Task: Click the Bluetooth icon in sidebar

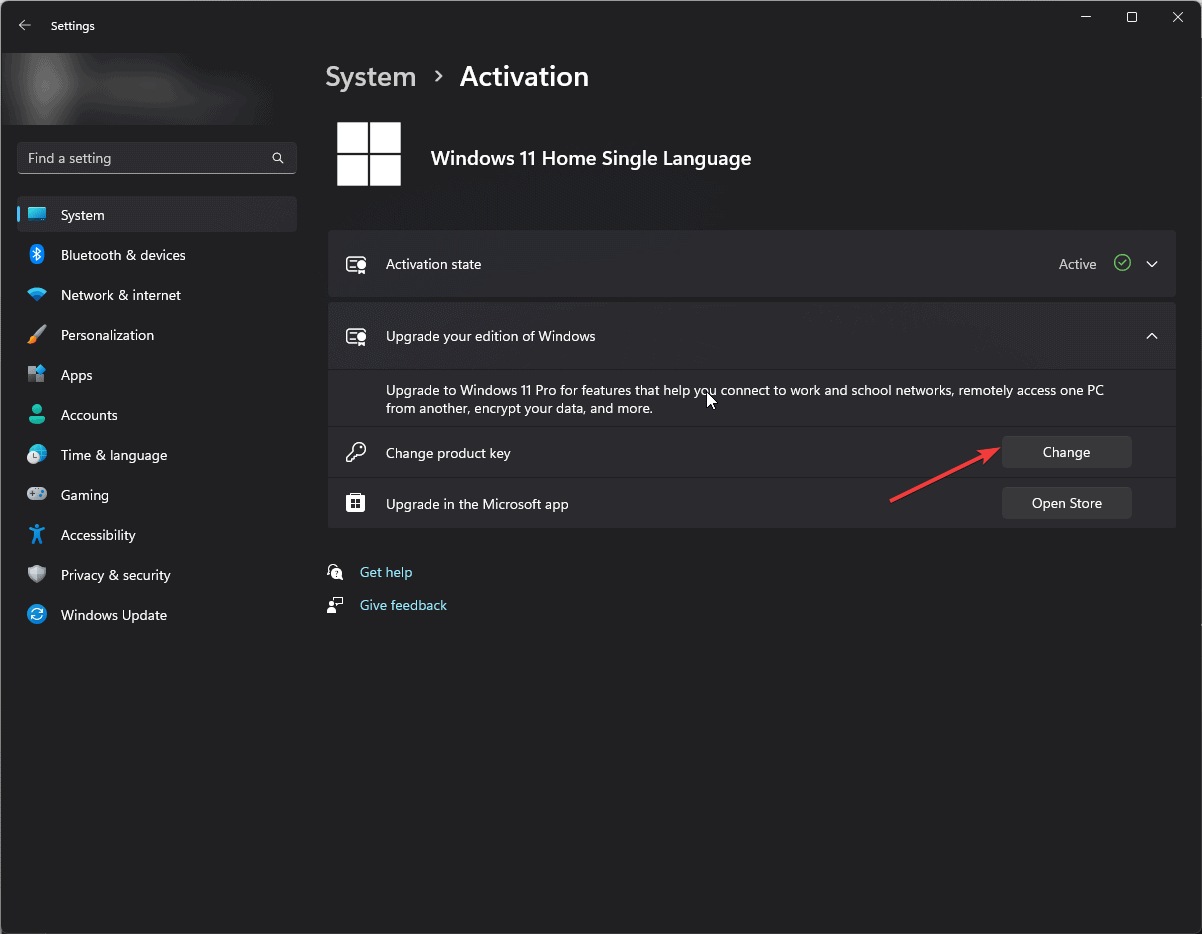Action: [37, 255]
